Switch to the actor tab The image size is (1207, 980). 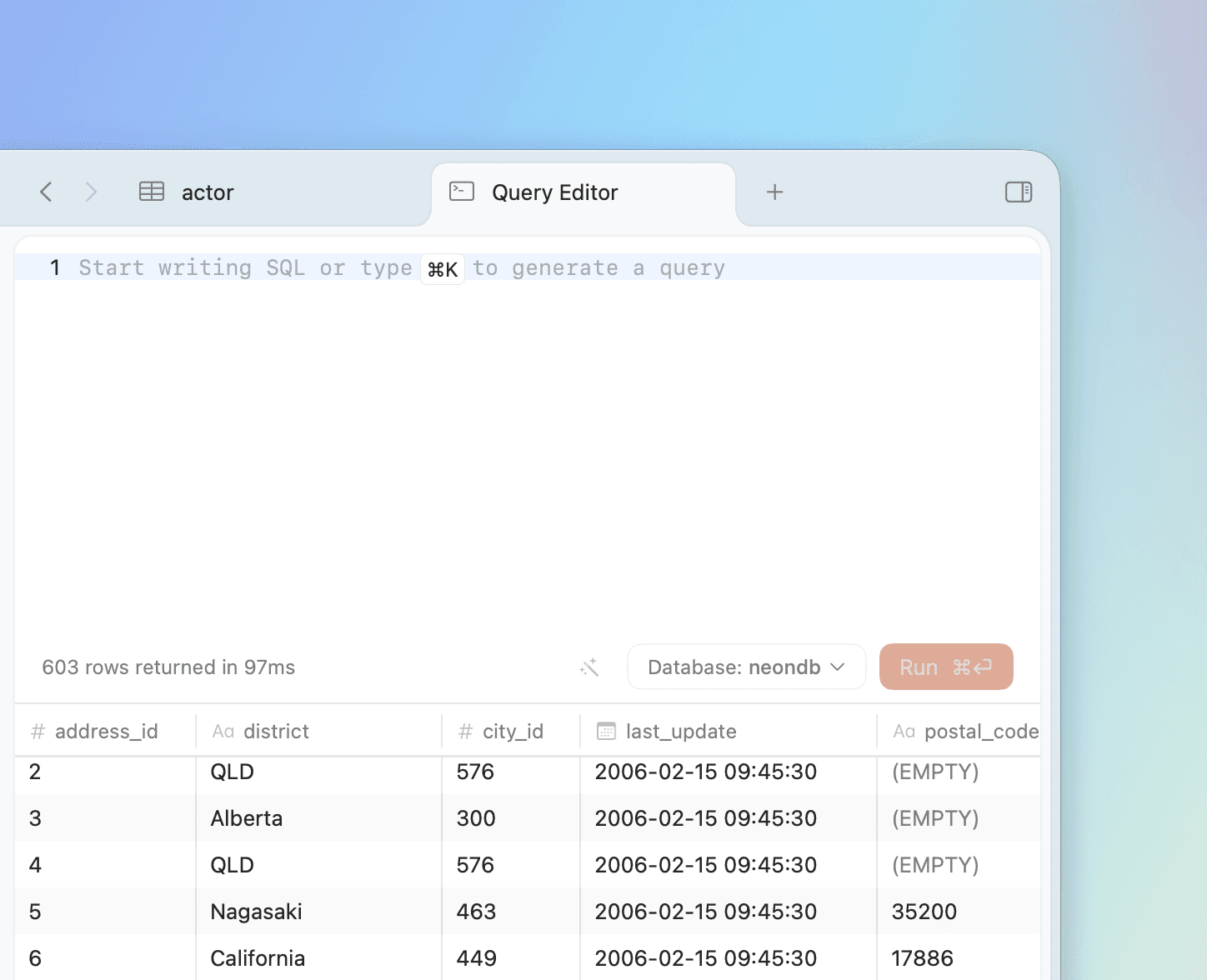point(207,192)
